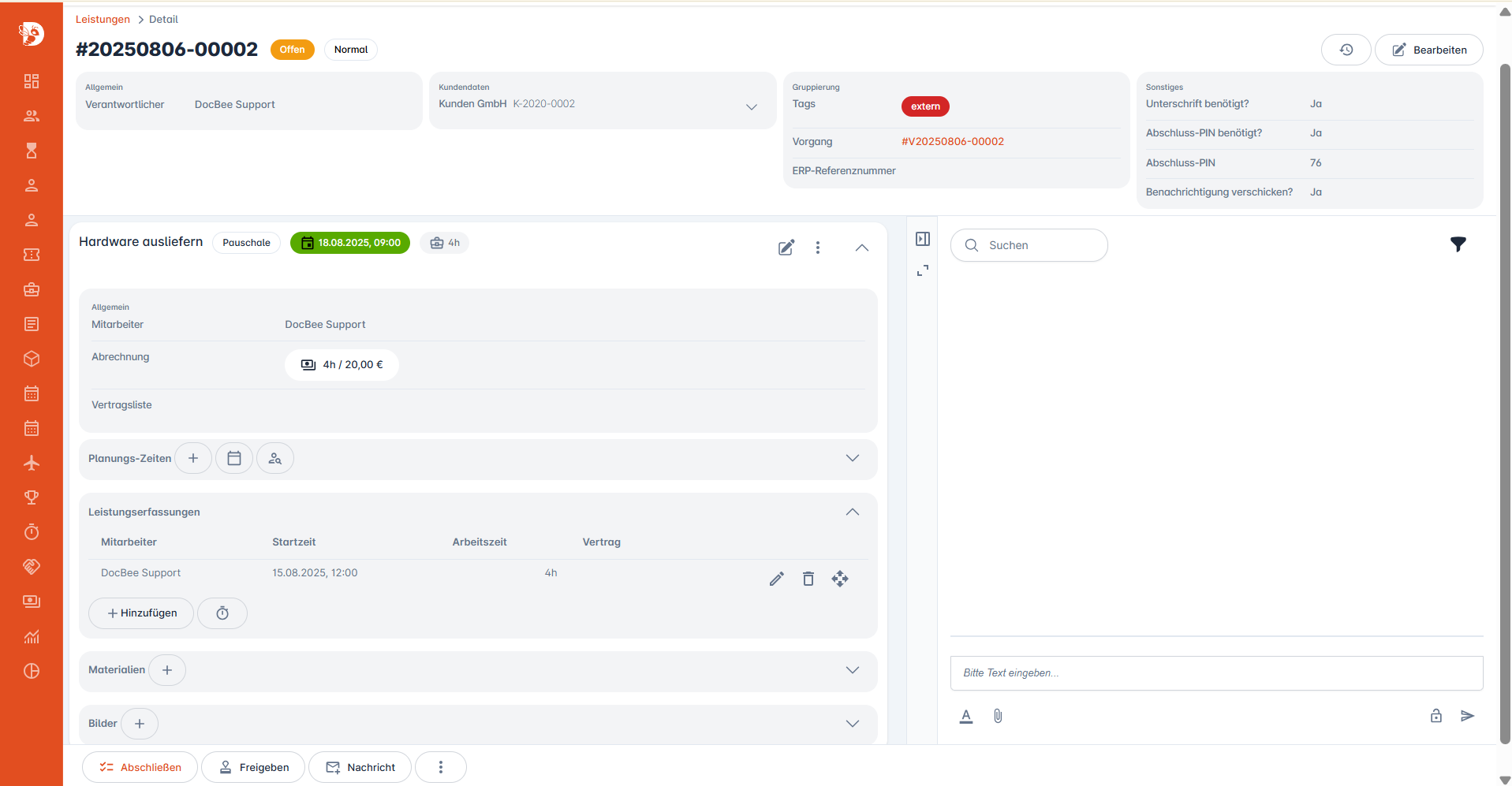Open the stopwatch icon in sidebar
The height and width of the screenshot is (786, 1512).
(x=32, y=532)
